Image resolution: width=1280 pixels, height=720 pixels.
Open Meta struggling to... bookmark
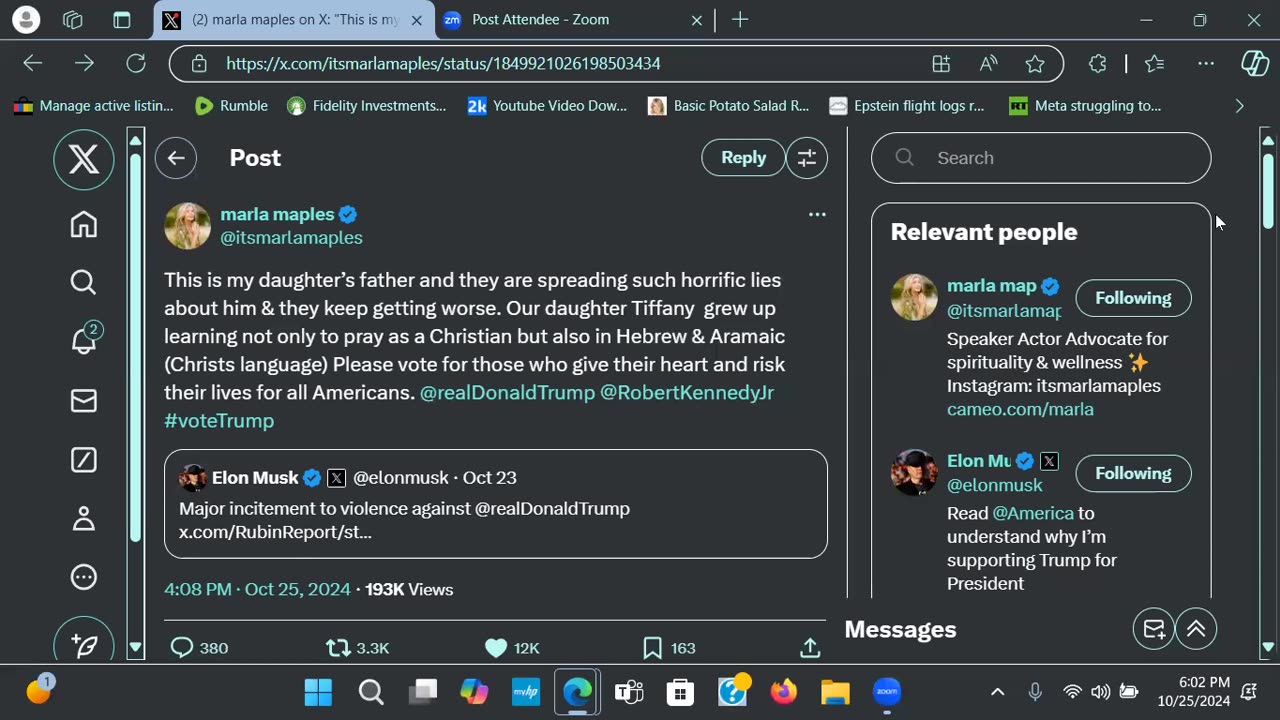click(1085, 106)
